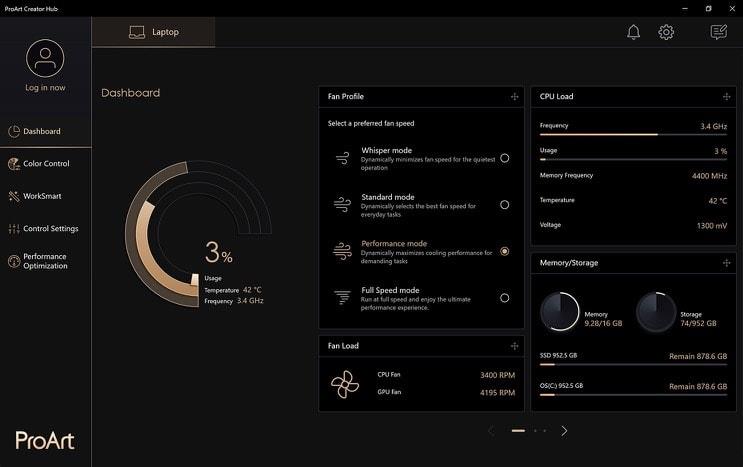Click the user profile avatar icon

45,58
